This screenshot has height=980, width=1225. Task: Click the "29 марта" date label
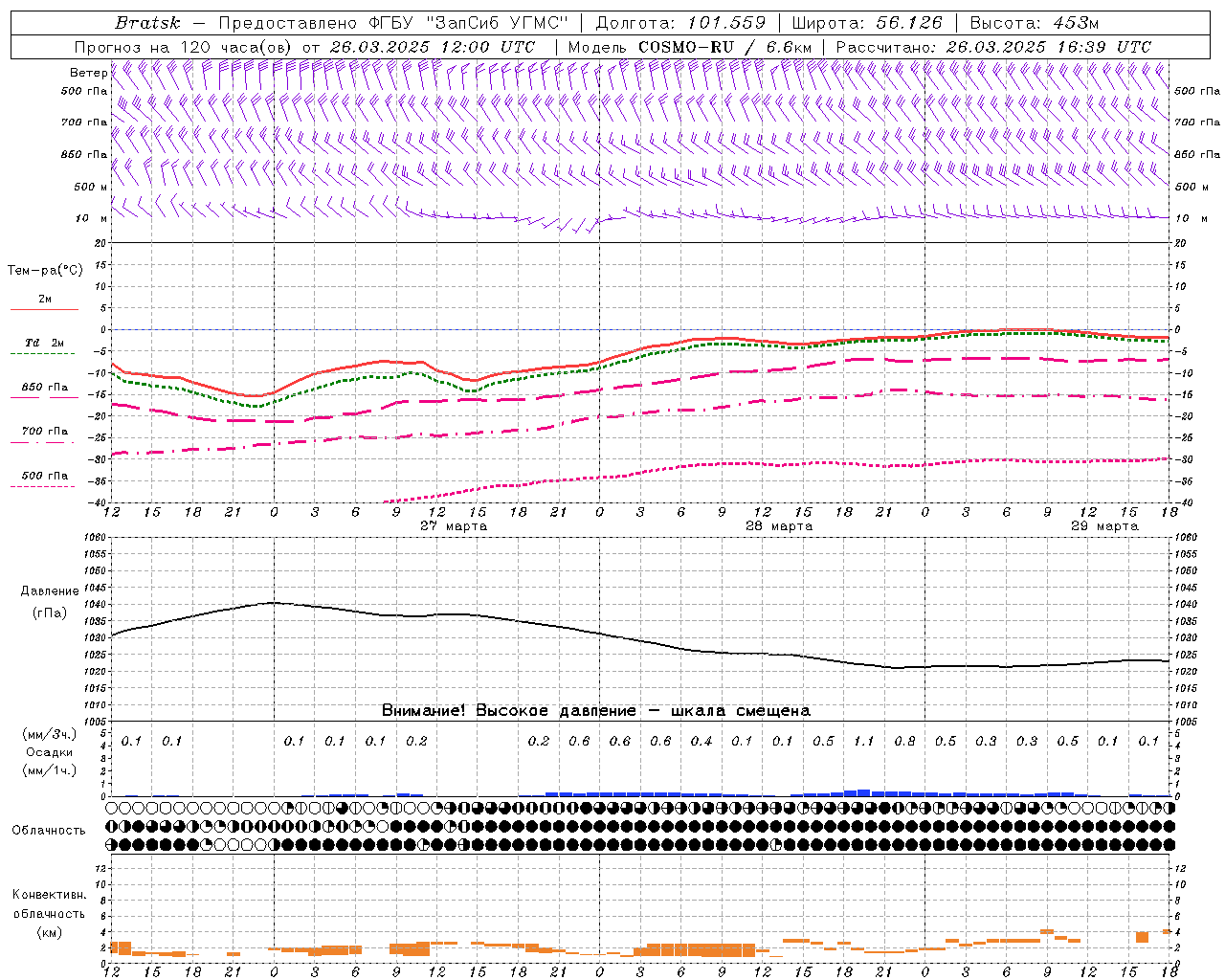pyautogui.click(x=1104, y=526)
